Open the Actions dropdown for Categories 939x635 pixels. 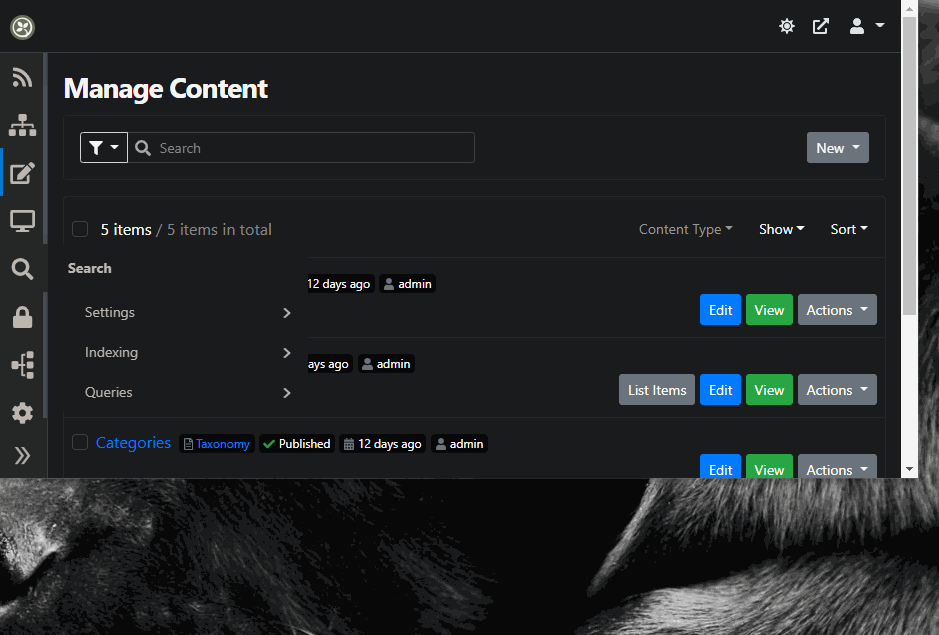point(837,469)
